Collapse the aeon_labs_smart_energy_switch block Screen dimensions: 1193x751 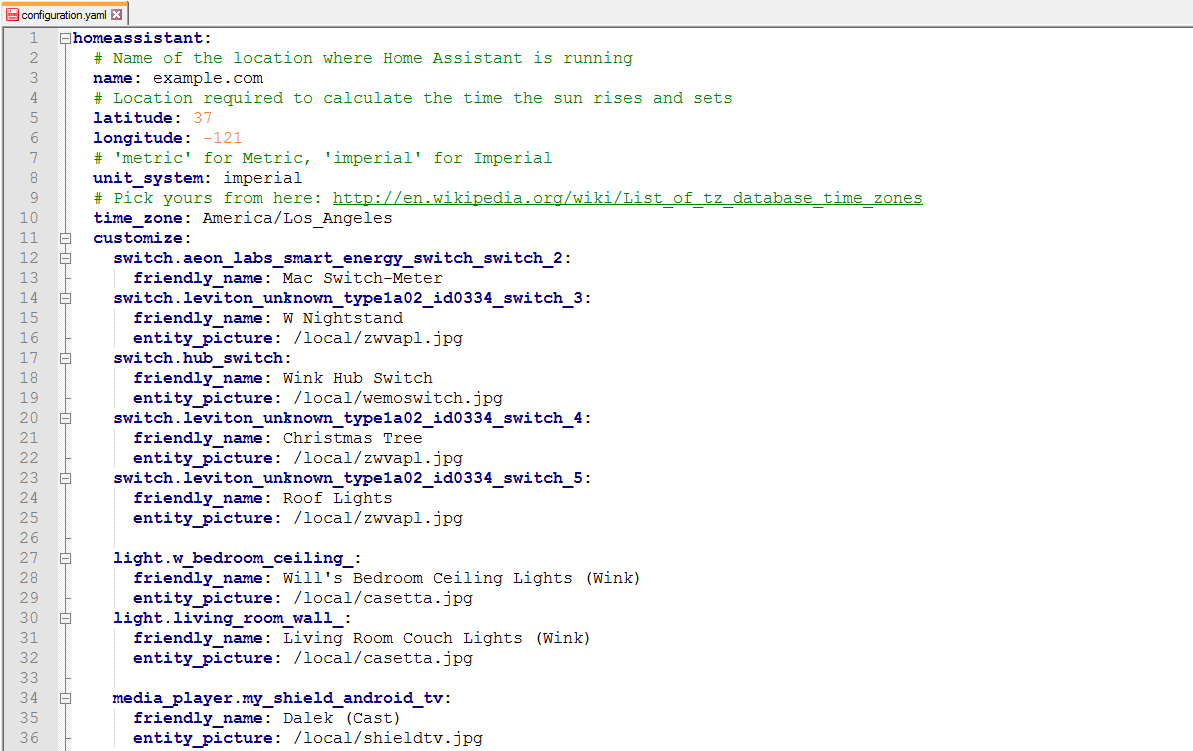(64, 258)
